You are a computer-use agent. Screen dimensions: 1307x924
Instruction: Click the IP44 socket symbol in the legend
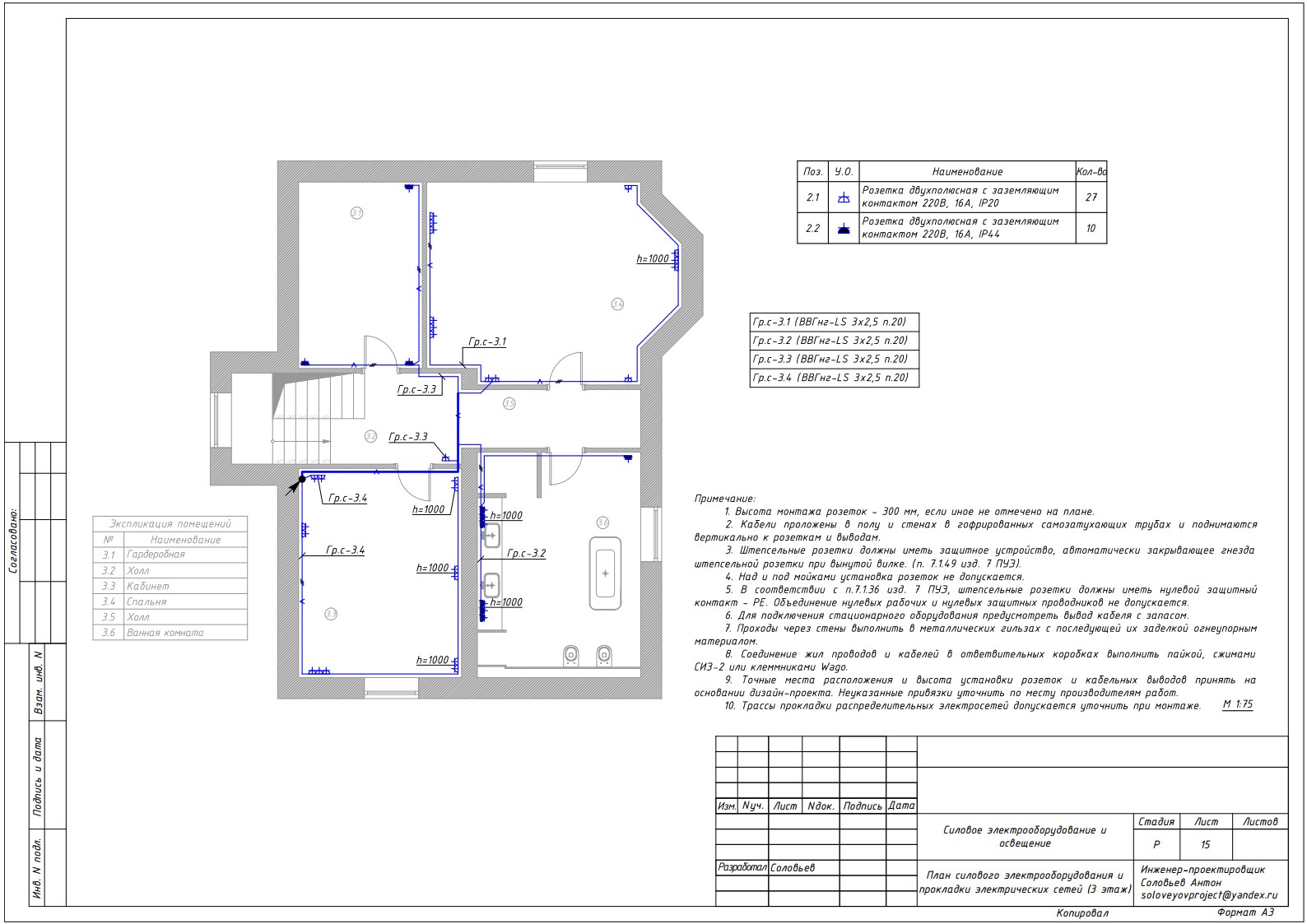843,229
